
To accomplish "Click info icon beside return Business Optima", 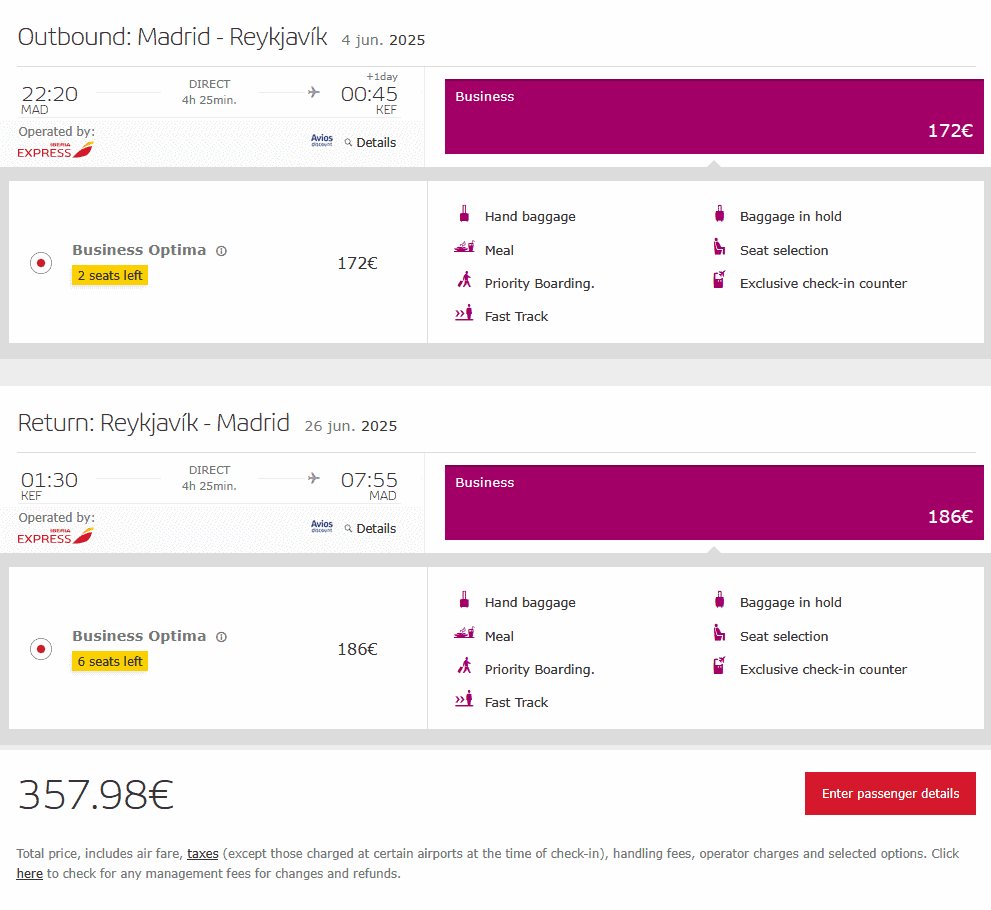I will 221,637.
